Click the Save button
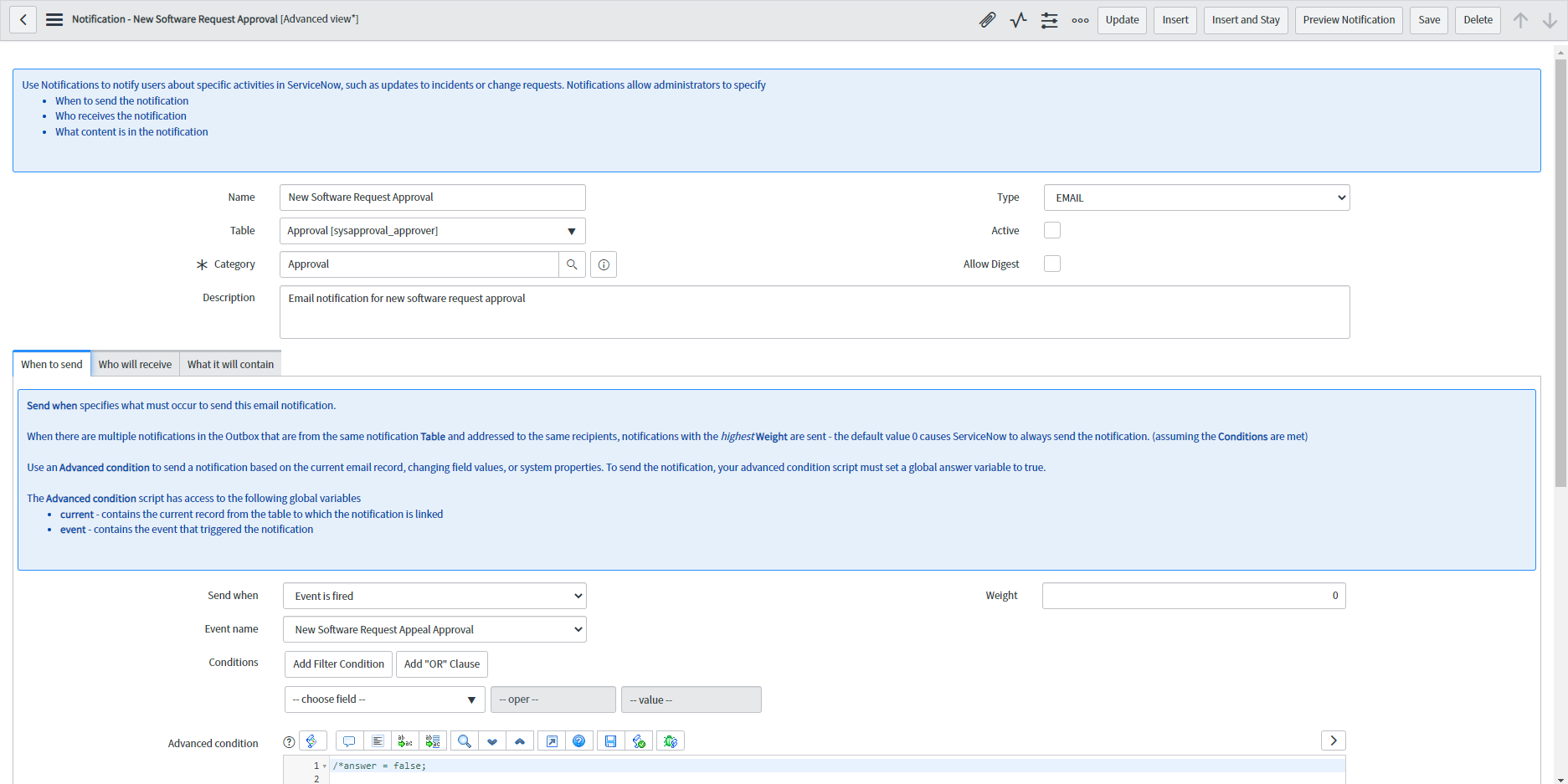The height and width of the screenshot is (784, 1568). point(1429,20)
